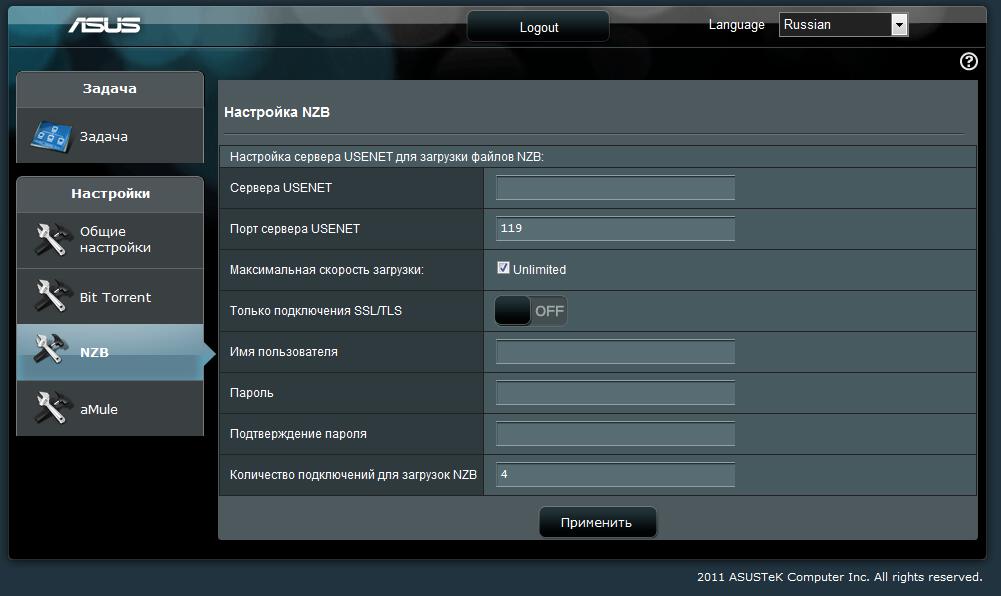Toggle the SSL/TLS only switch on
The image size is (1001, 596).
531,311
